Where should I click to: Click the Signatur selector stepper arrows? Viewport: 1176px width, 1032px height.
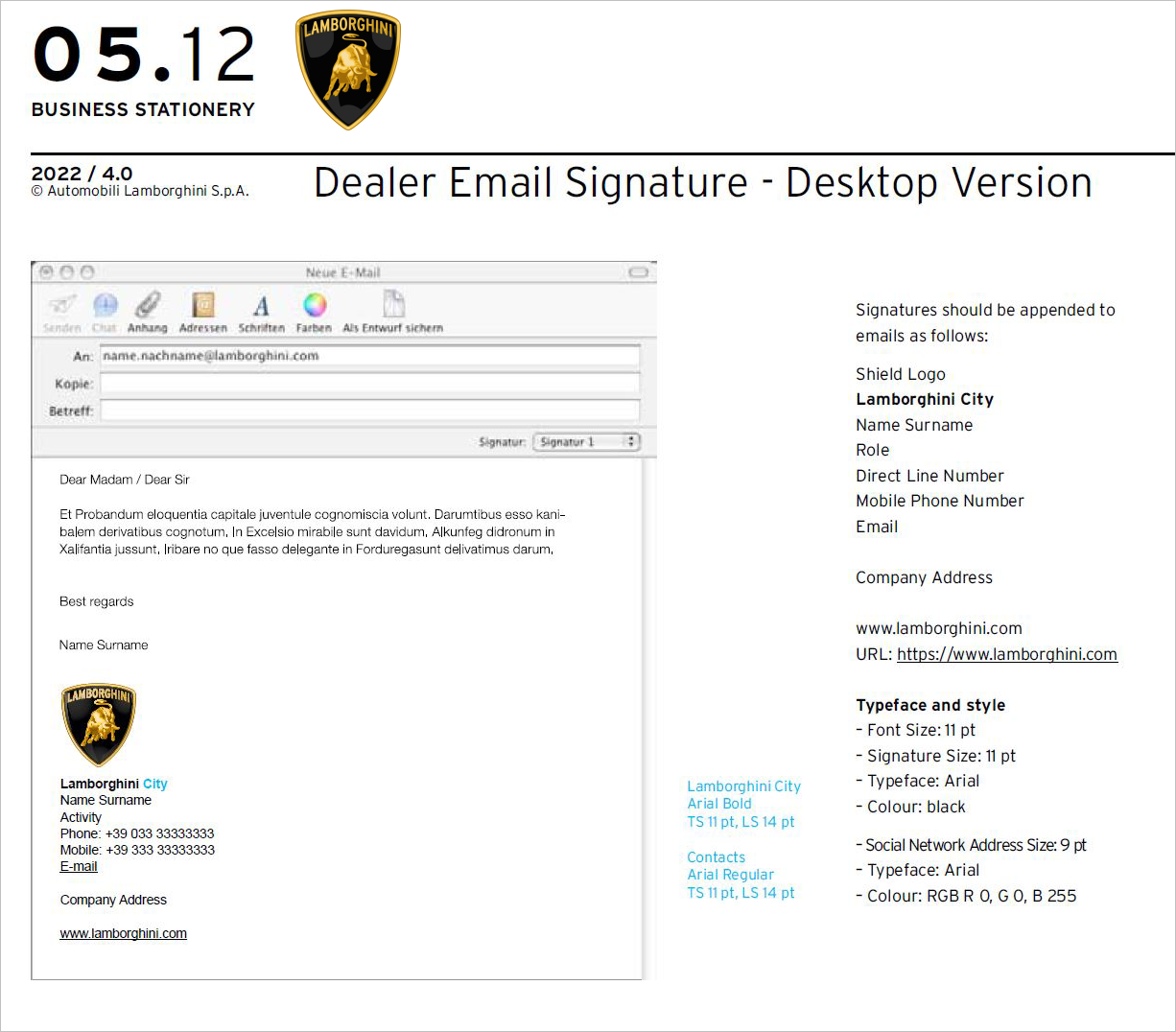tap(630, 441)
